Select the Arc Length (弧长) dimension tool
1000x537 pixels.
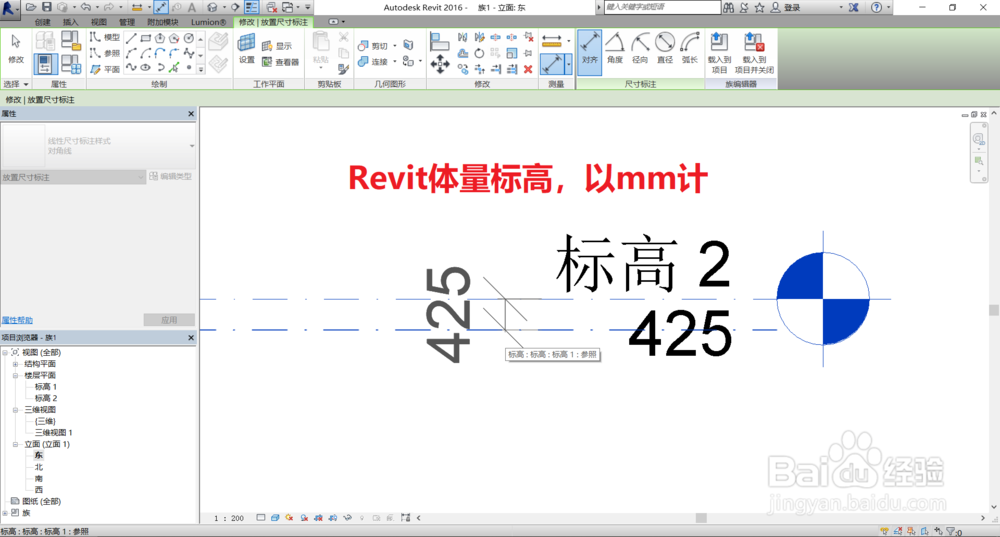tap(689, 48)
